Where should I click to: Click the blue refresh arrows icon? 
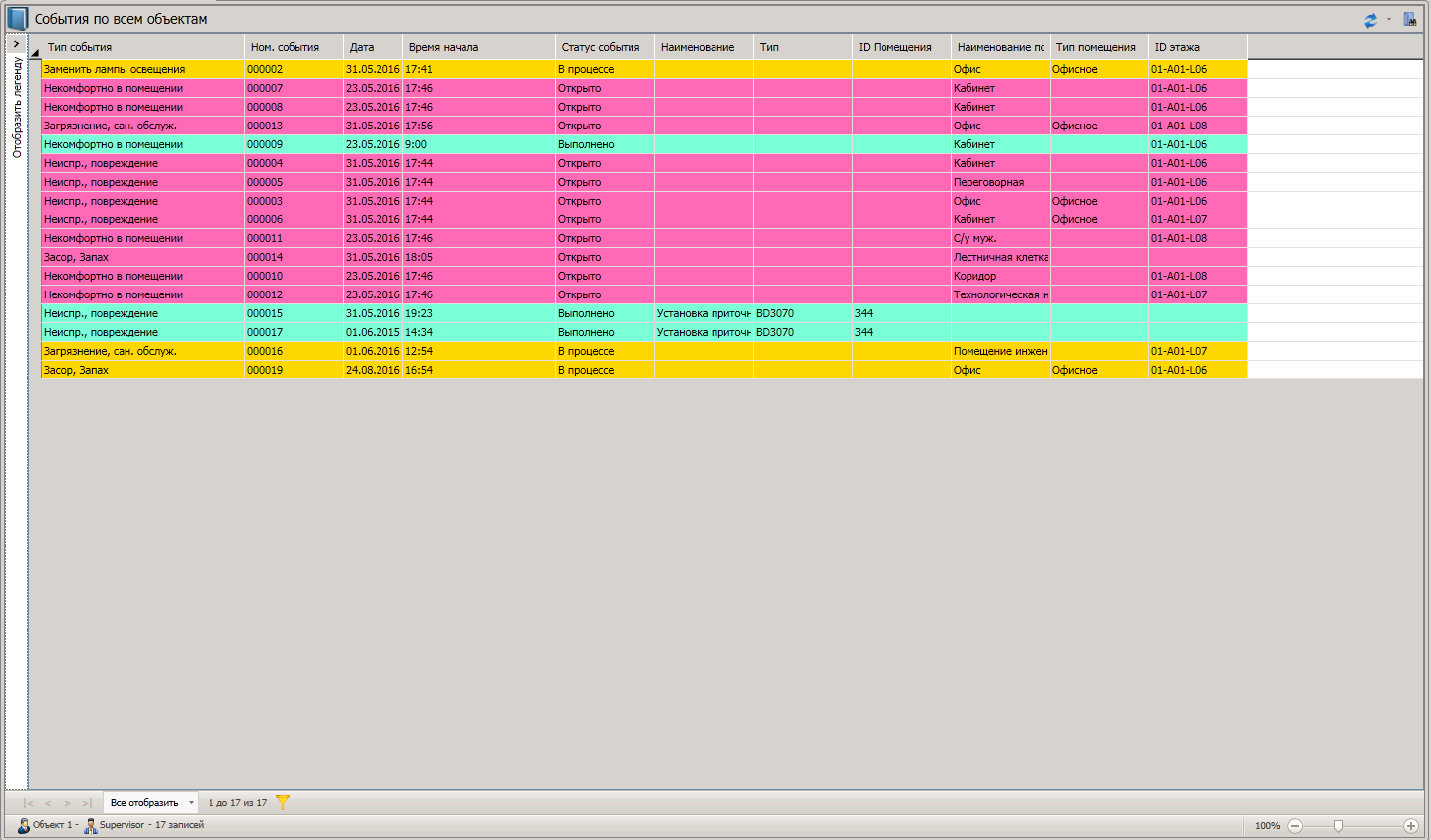point(1370,20)
